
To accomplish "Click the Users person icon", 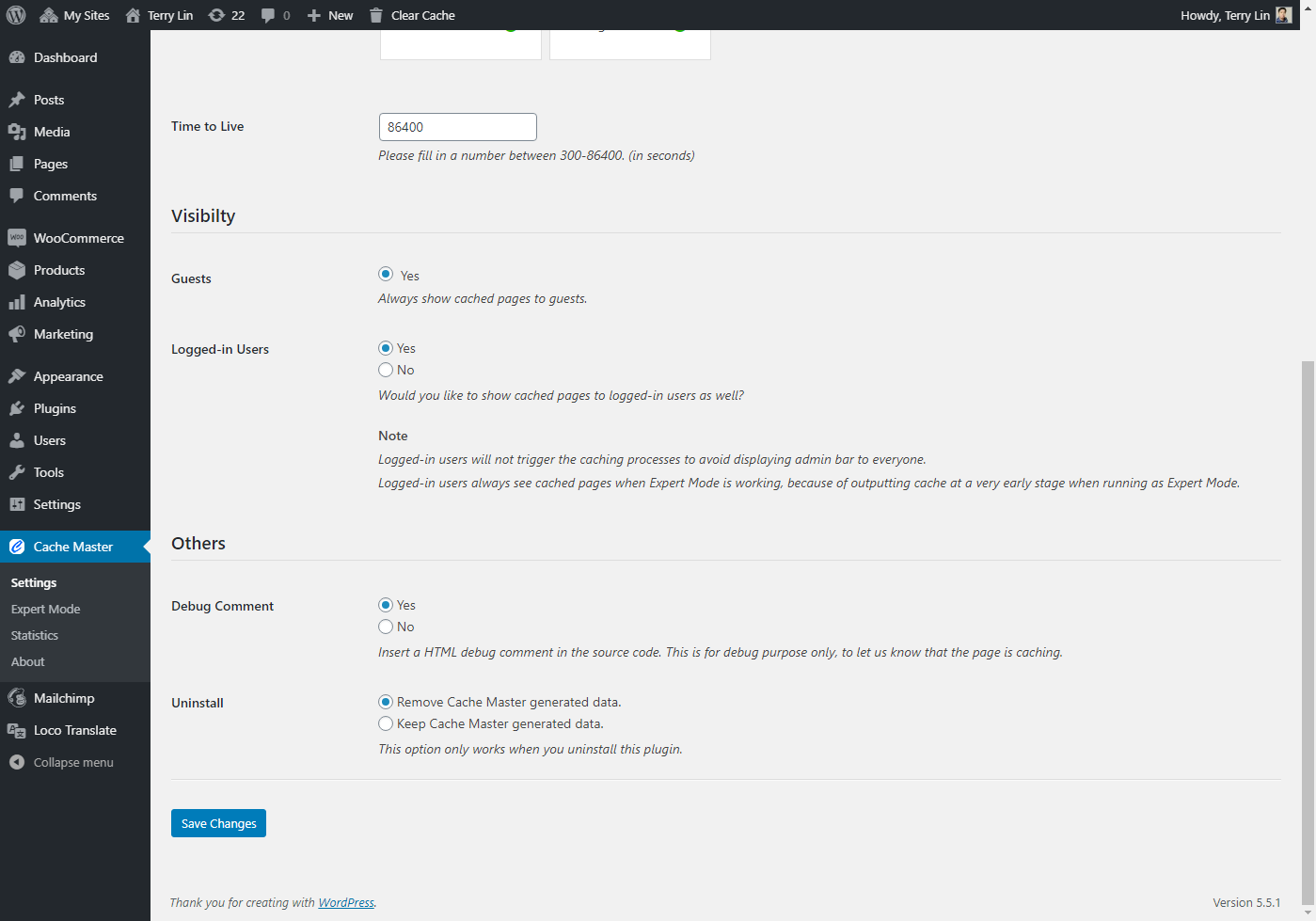I will tap(17, 440).
